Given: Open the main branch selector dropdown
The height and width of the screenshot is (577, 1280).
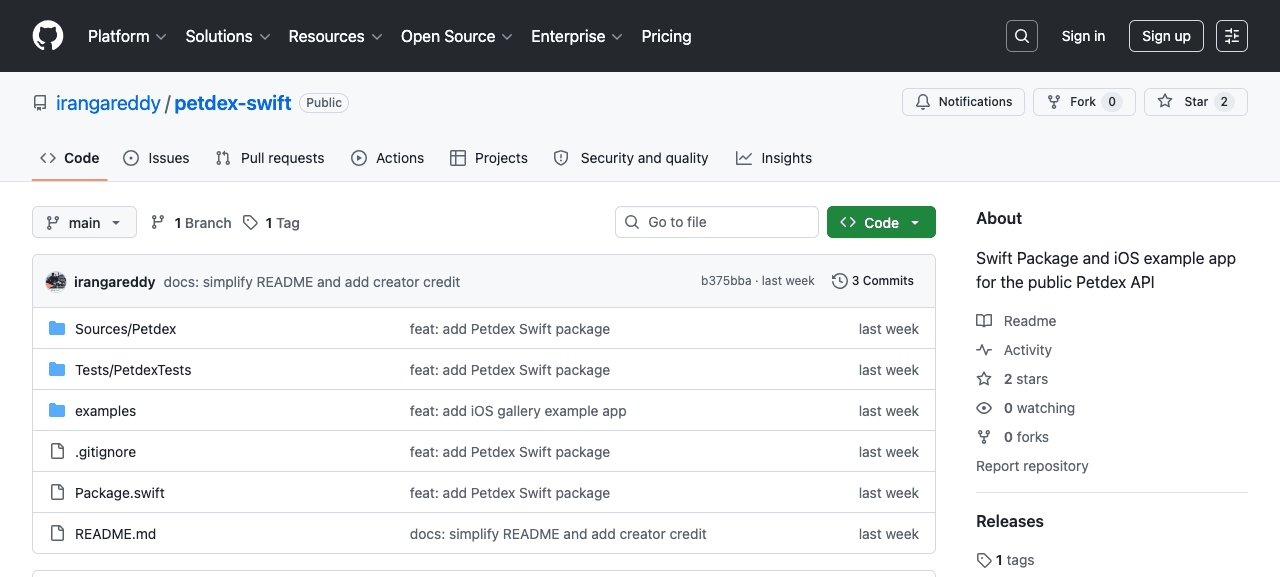Looking at the screenshot, I should (84, 222).
